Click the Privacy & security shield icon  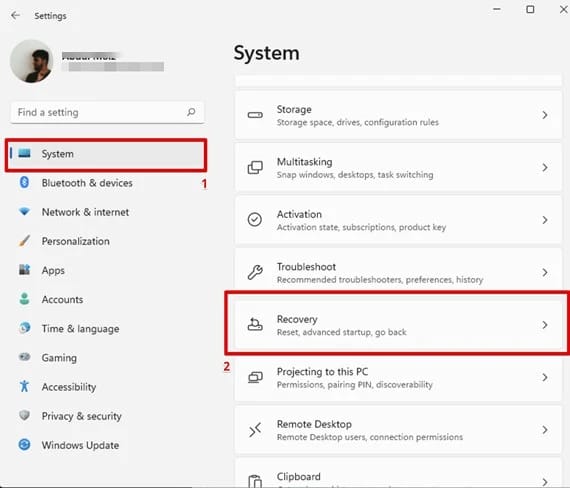coord(24,415)
